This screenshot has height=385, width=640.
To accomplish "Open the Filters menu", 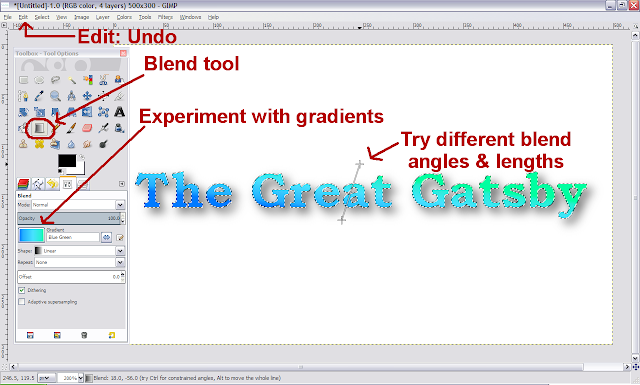I will click(165, 17).
